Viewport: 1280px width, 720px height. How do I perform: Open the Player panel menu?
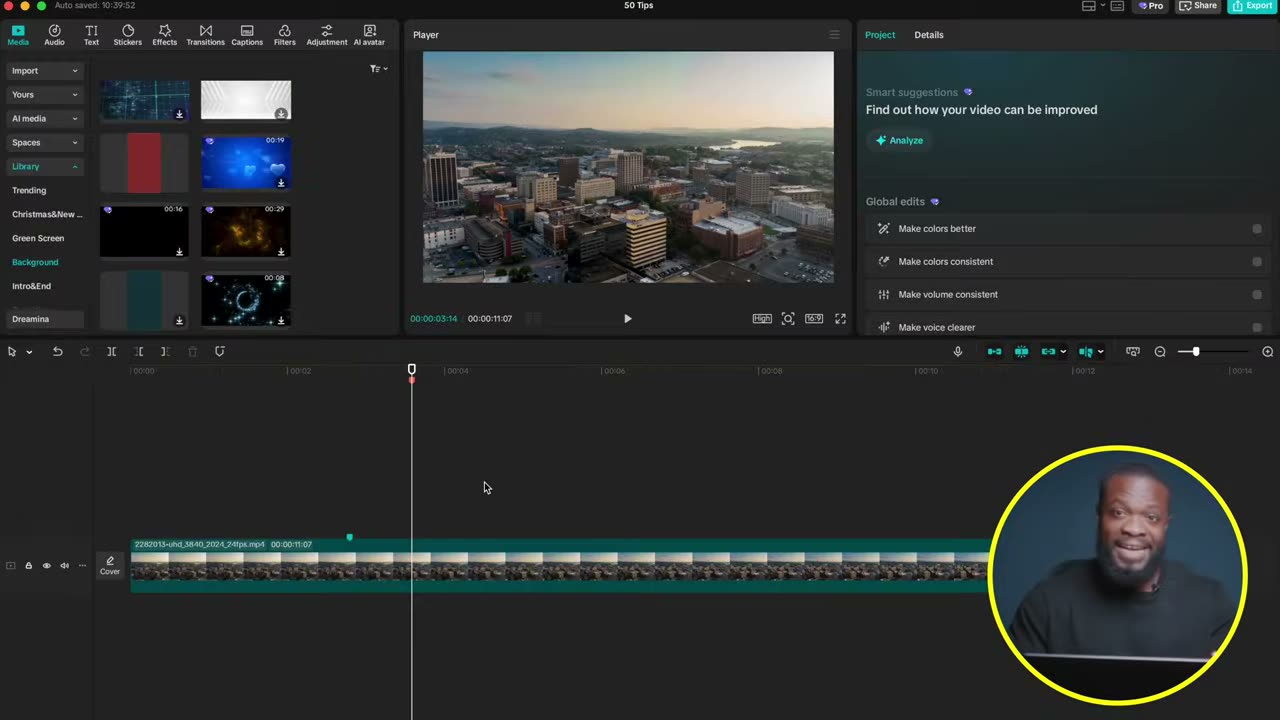[834, 35]
